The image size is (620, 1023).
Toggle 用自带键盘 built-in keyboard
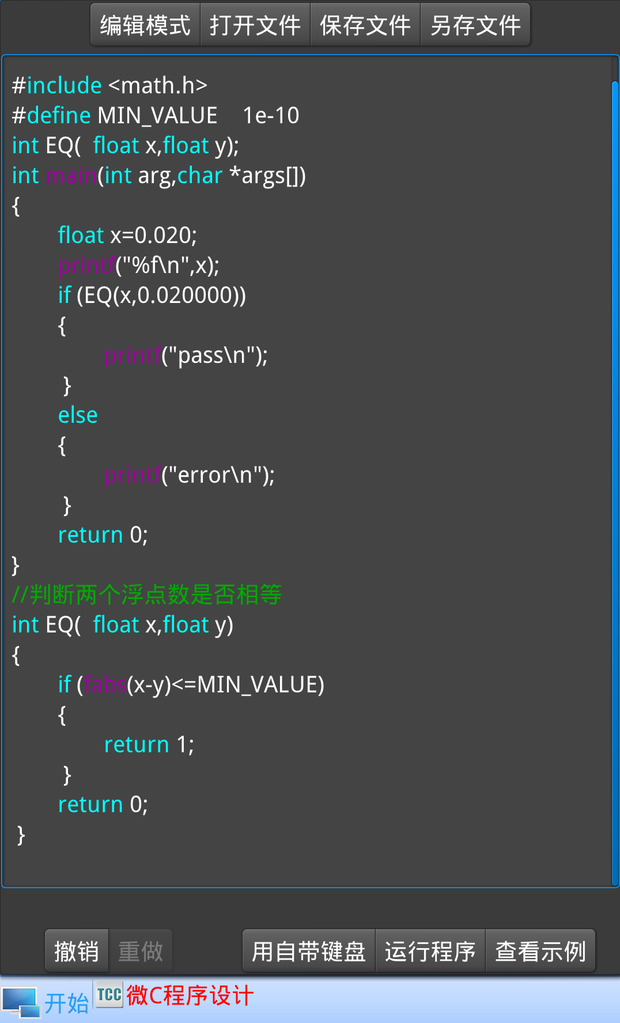pyautogui.click(x=309, y=951)
